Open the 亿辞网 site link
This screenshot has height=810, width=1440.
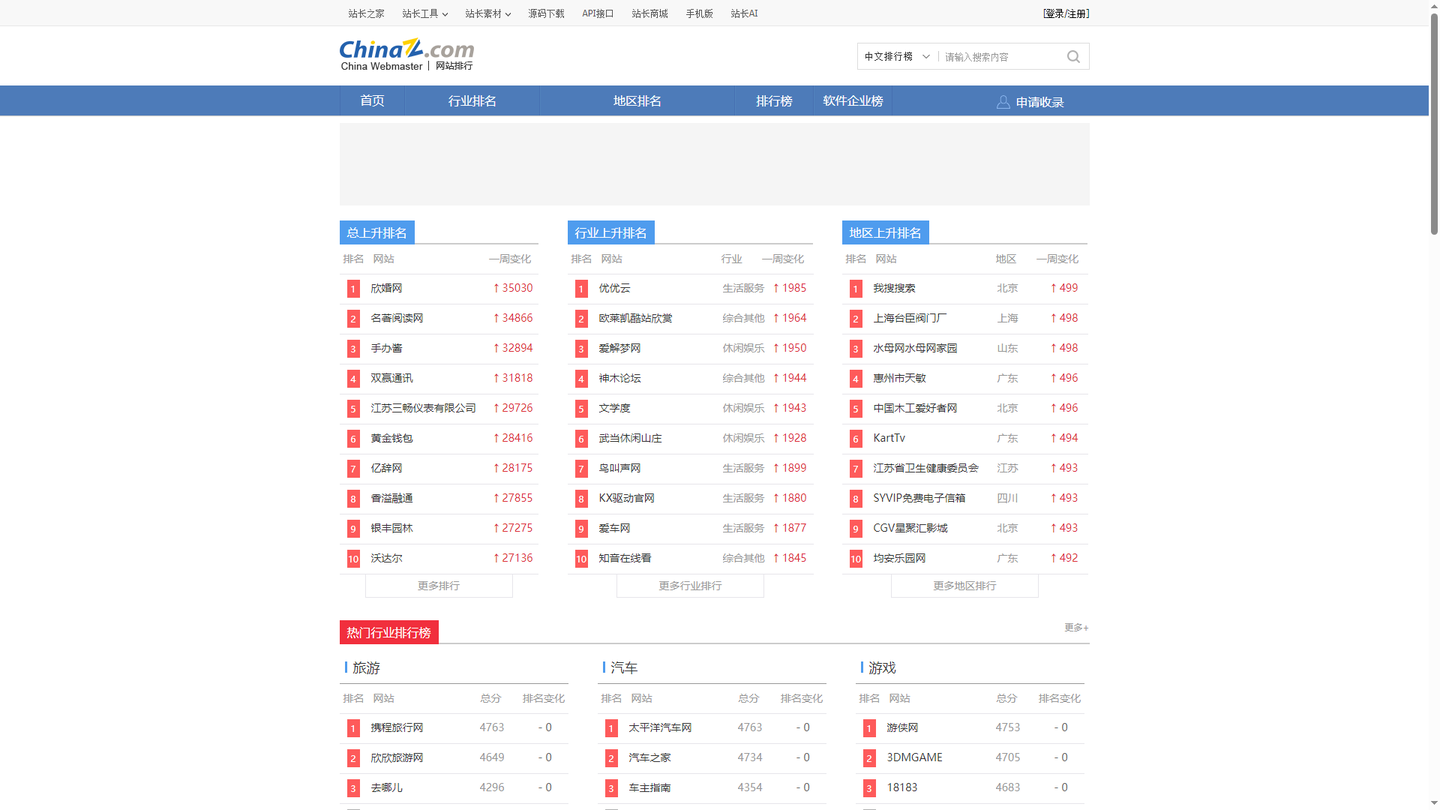pyautogui.click(x=387, y=468)
